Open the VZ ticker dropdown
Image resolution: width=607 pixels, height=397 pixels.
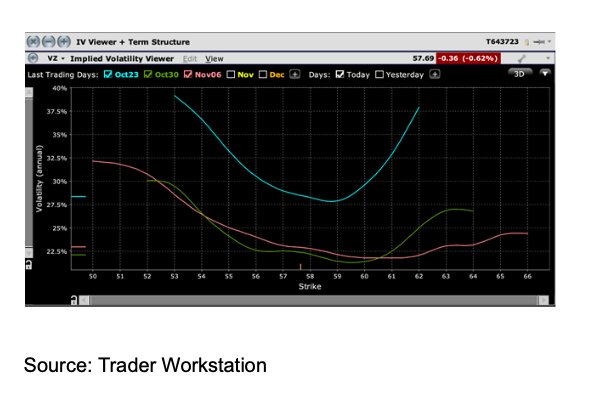click(56, 58)
